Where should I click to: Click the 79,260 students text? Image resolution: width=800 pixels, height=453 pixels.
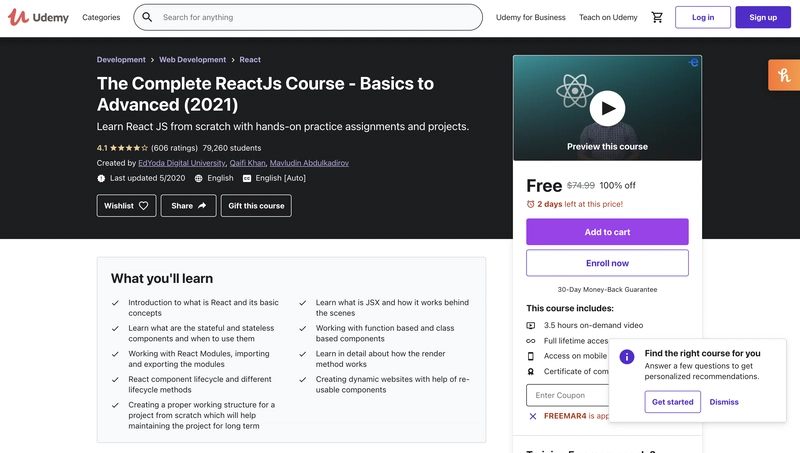(x=232, y=148)
